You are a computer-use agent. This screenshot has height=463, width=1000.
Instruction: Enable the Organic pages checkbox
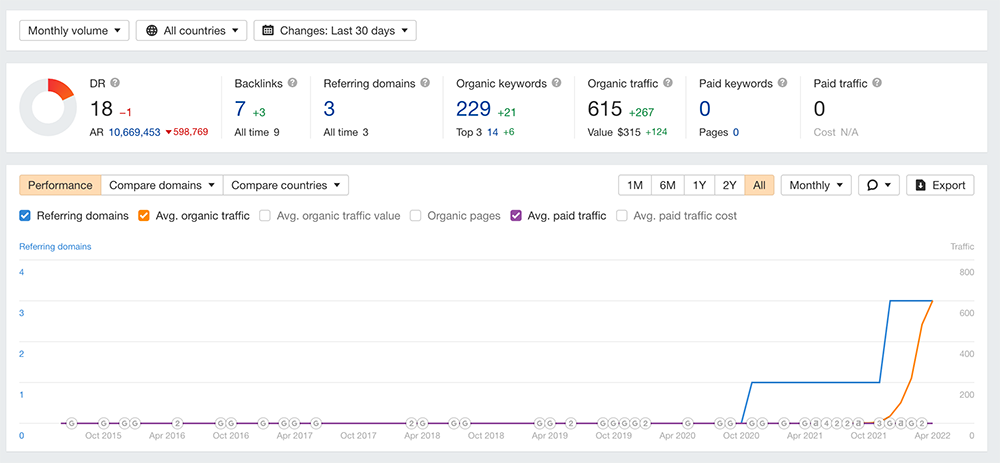pos(416,215)
